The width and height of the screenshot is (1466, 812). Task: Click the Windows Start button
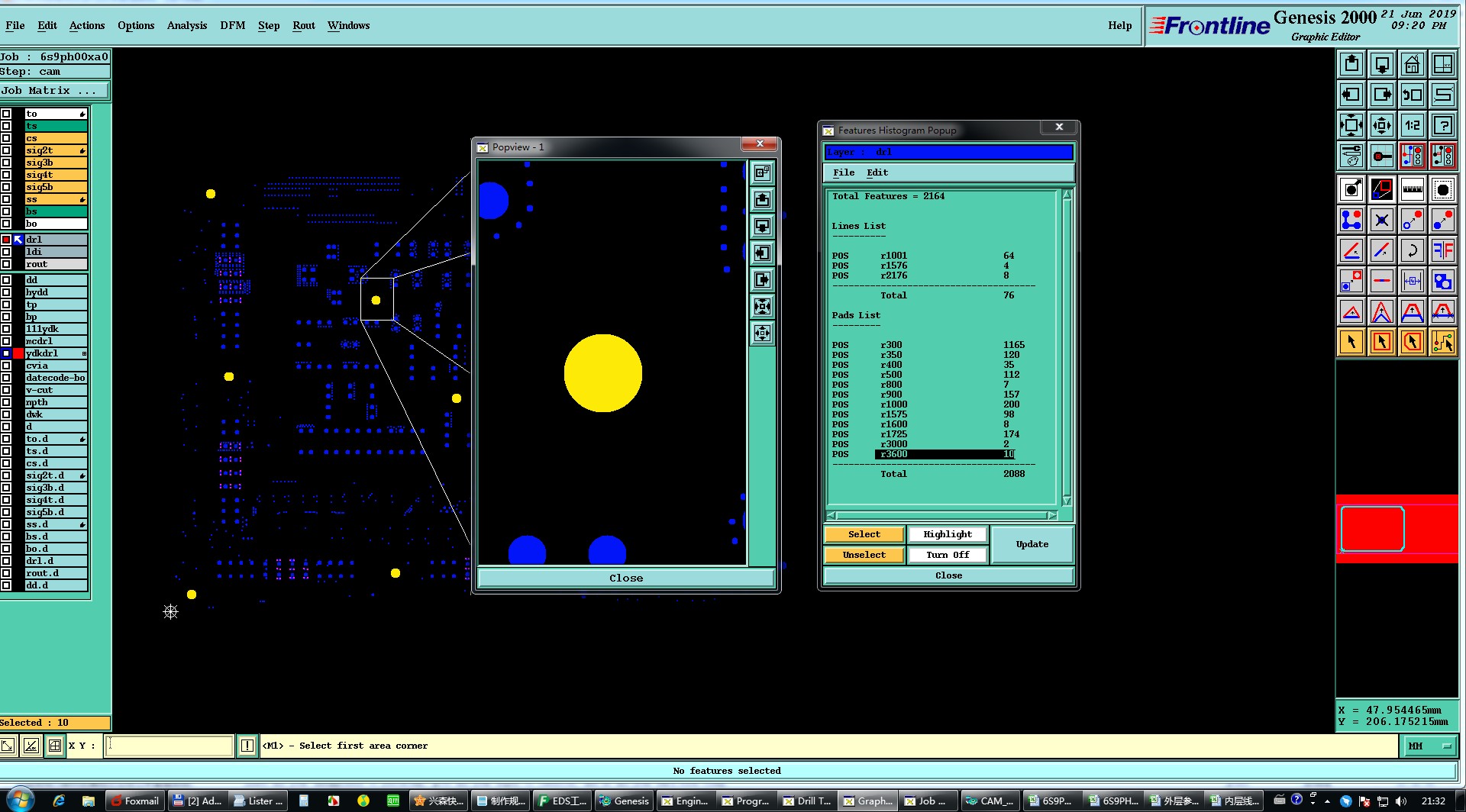[20, 800]
